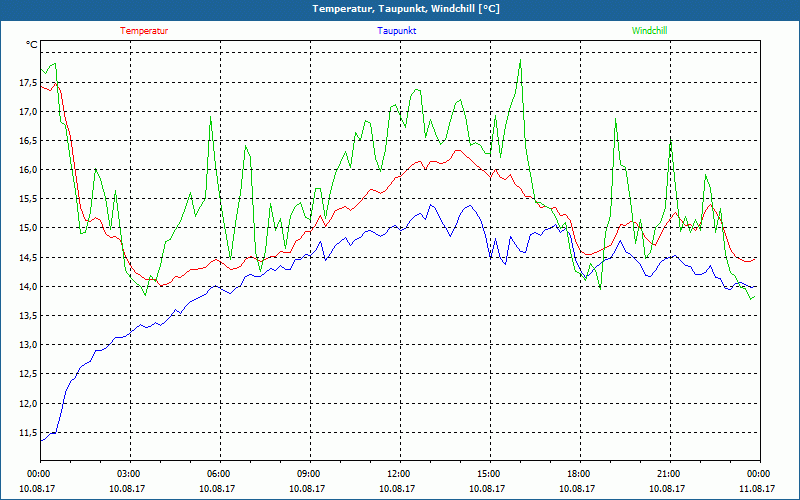Select the green Windchill legend label

650,30
